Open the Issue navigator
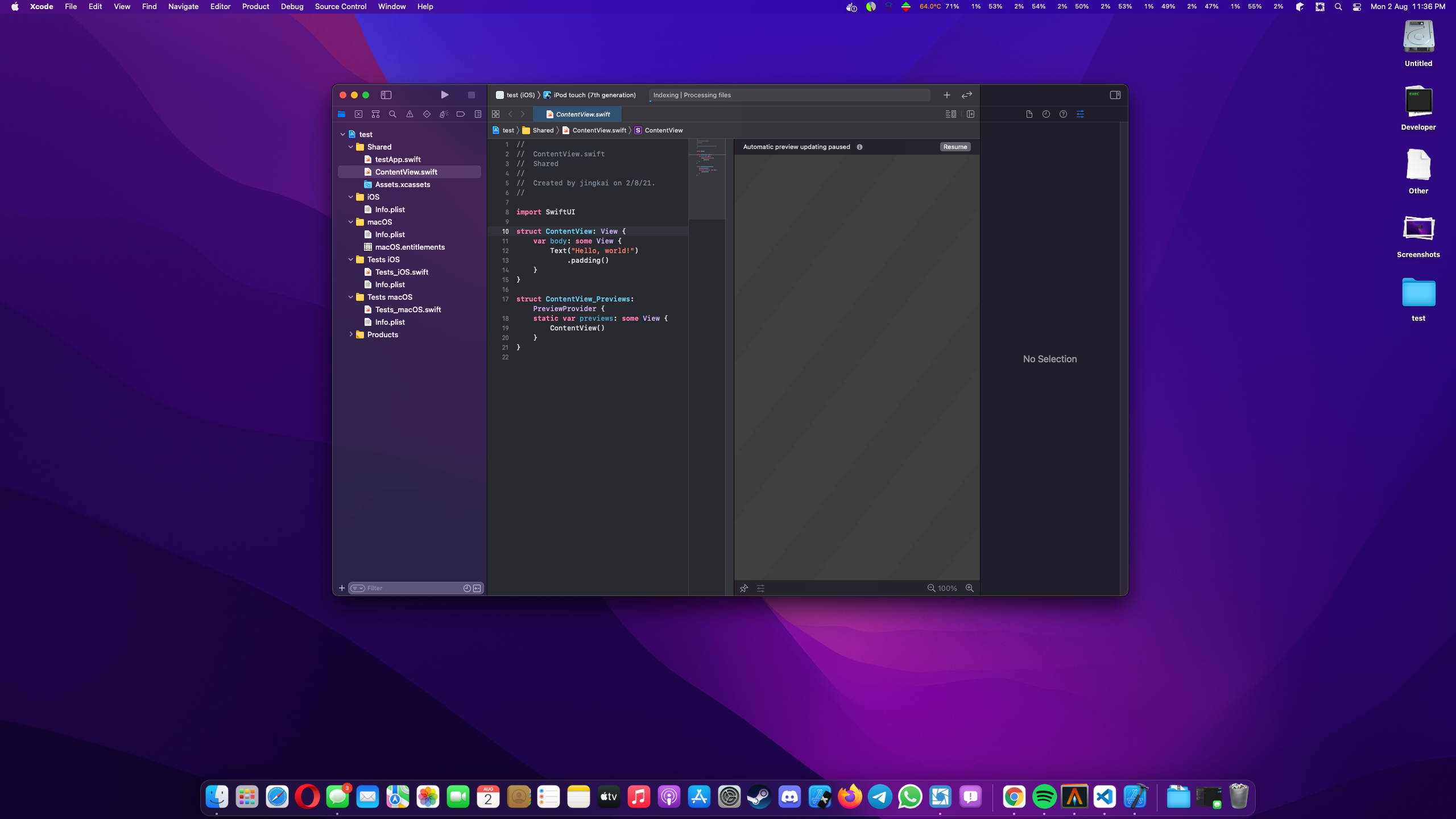Viewport: 1456px width, 819px height. [x=409, y=114]
